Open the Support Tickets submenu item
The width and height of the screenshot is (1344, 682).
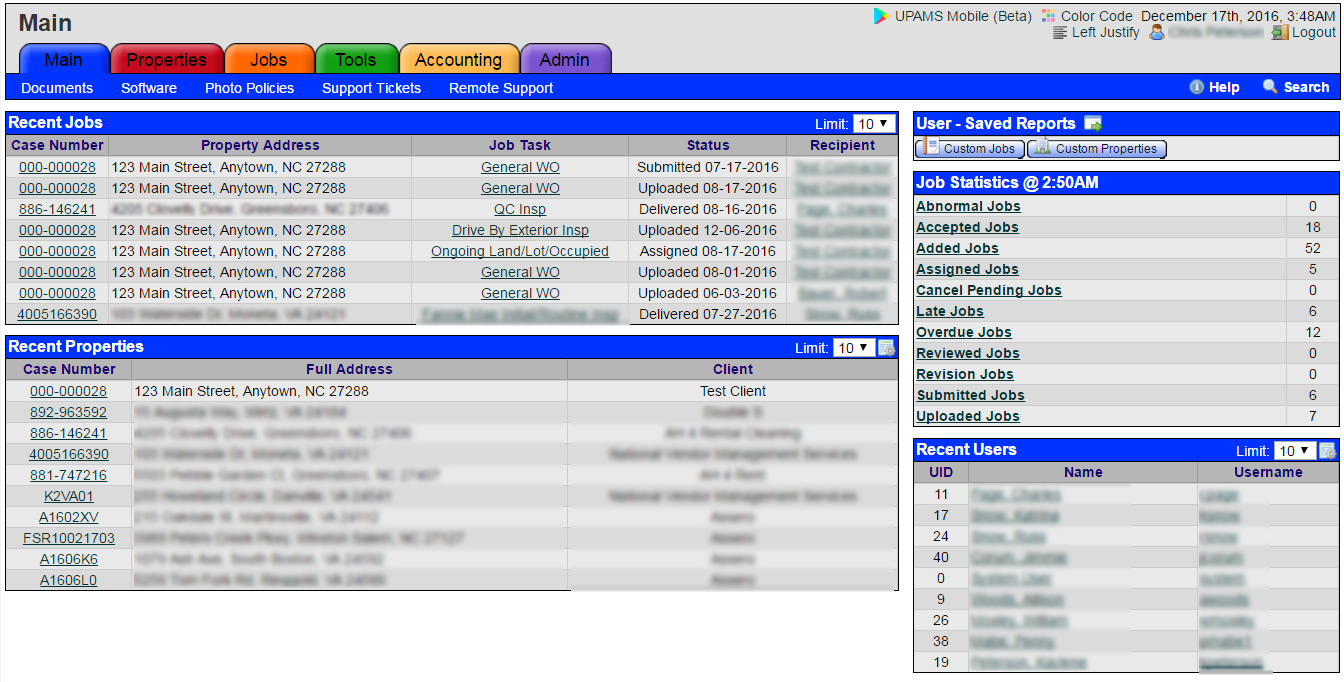(x=371, y=88)
